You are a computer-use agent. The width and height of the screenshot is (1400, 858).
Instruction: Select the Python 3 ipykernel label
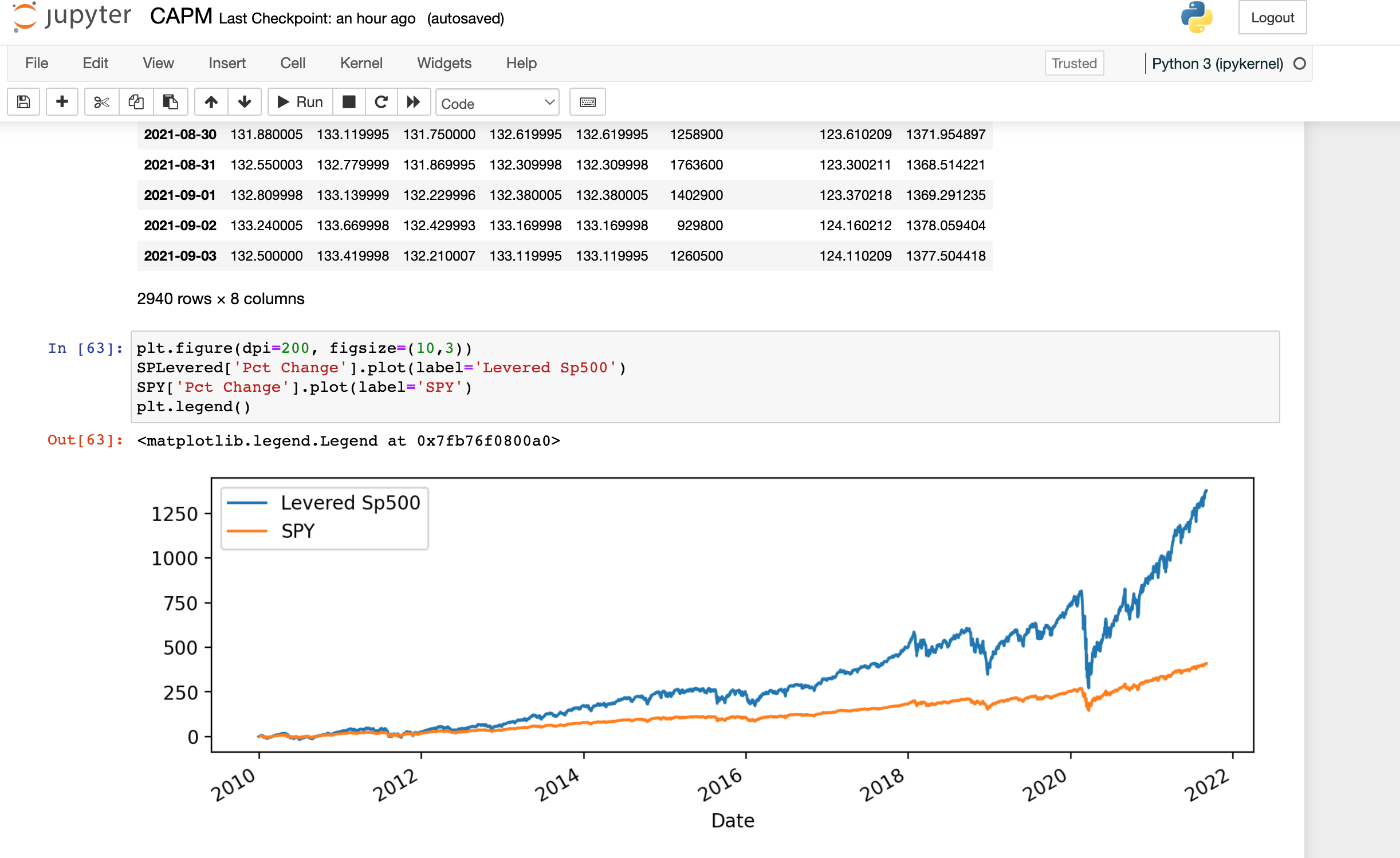point(1217,64)
